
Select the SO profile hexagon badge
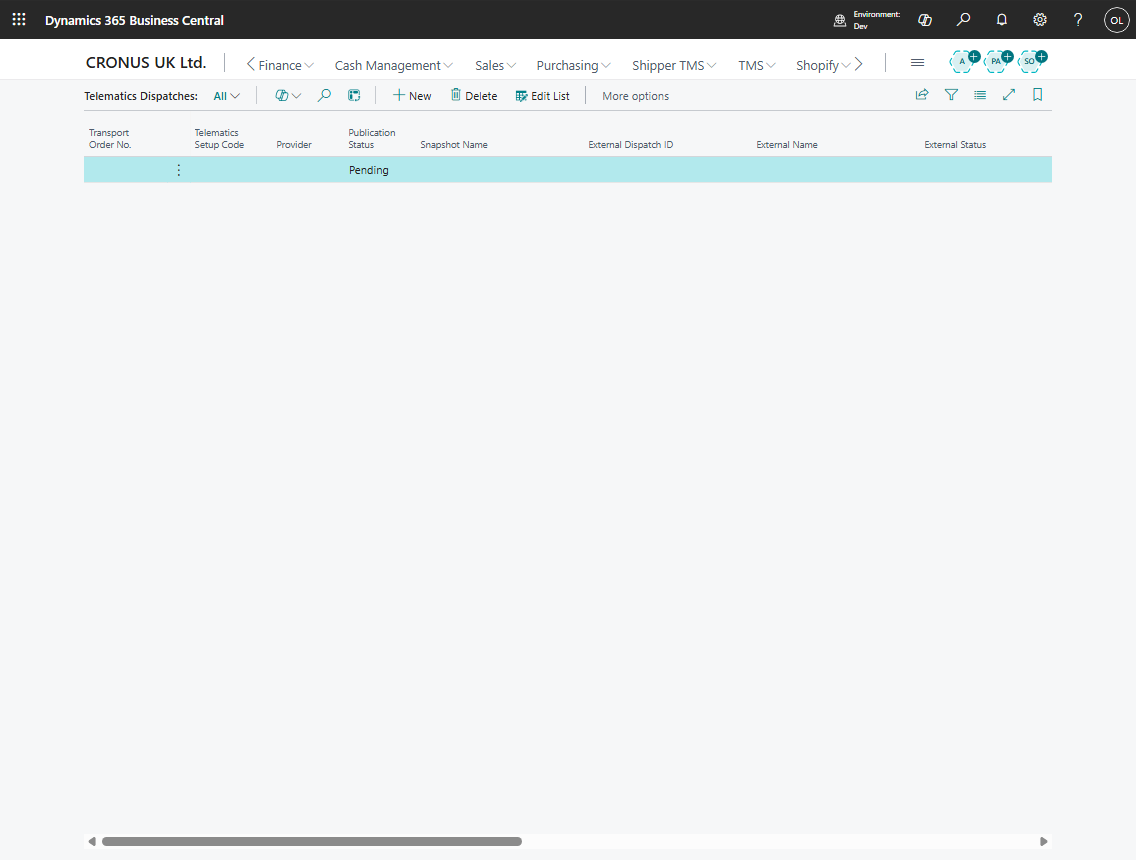click(x=1032, y=62)
